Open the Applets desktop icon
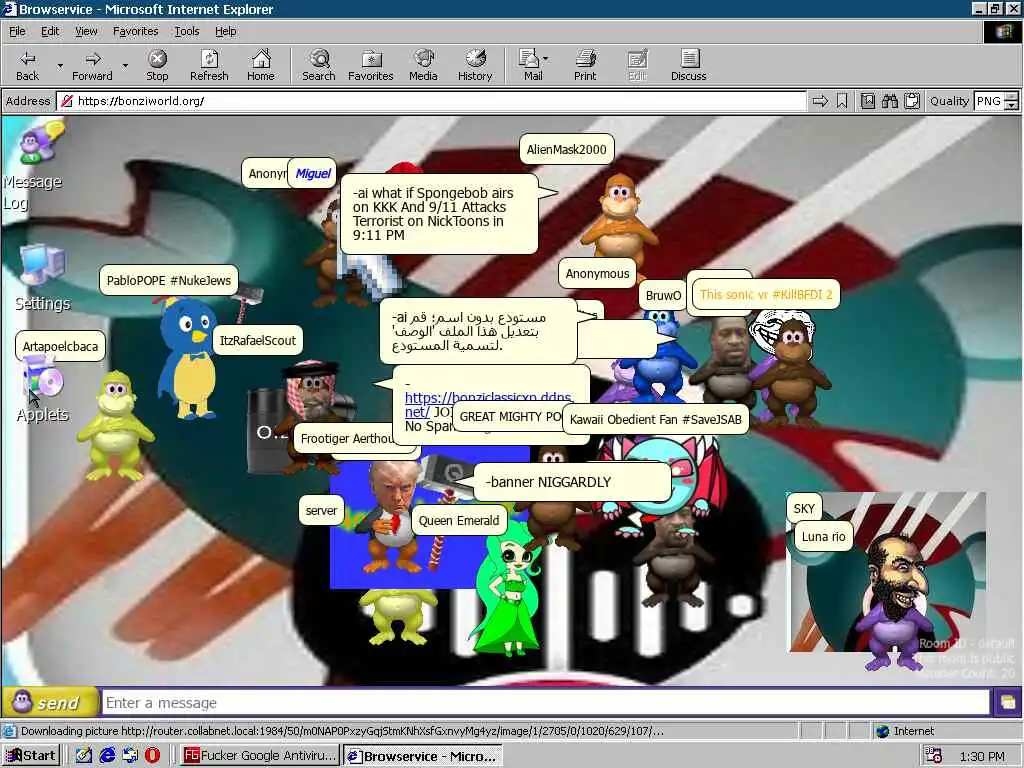The height and width of the screenshot is (768, 1024). pos(42,391)
